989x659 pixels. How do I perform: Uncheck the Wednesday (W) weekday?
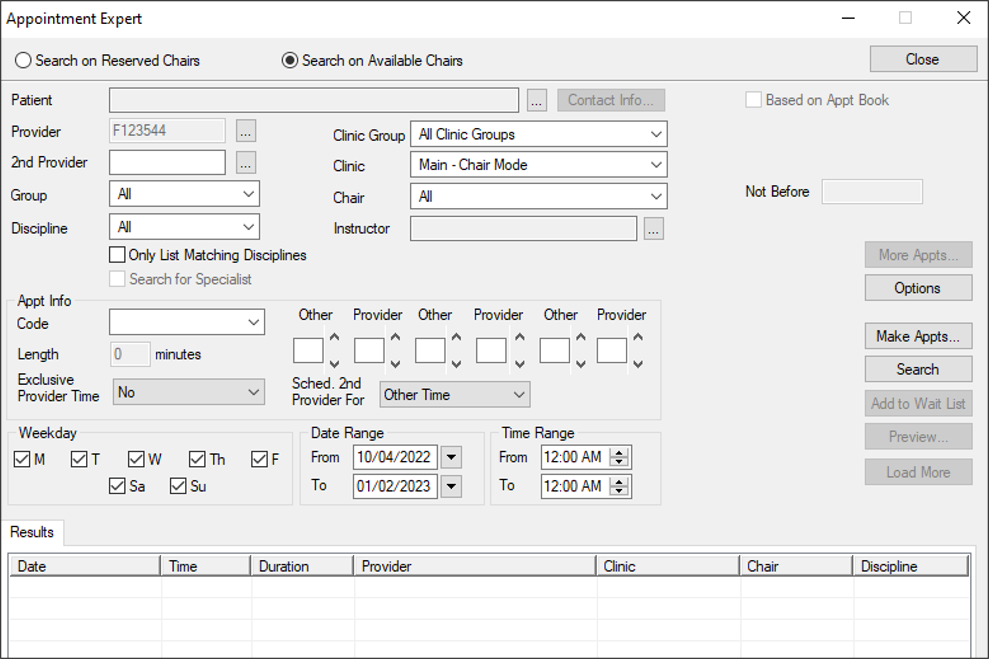point(136,459)
